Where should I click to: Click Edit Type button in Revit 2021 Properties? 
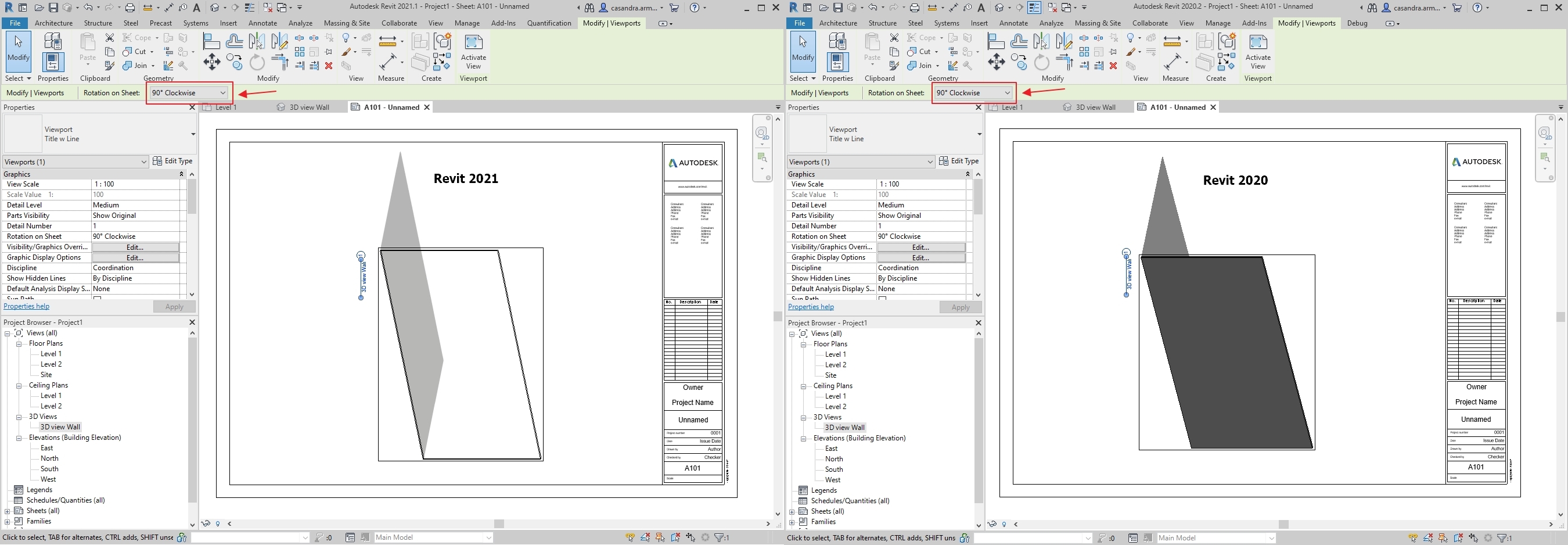pyautogui.click(x=173, y=162)
